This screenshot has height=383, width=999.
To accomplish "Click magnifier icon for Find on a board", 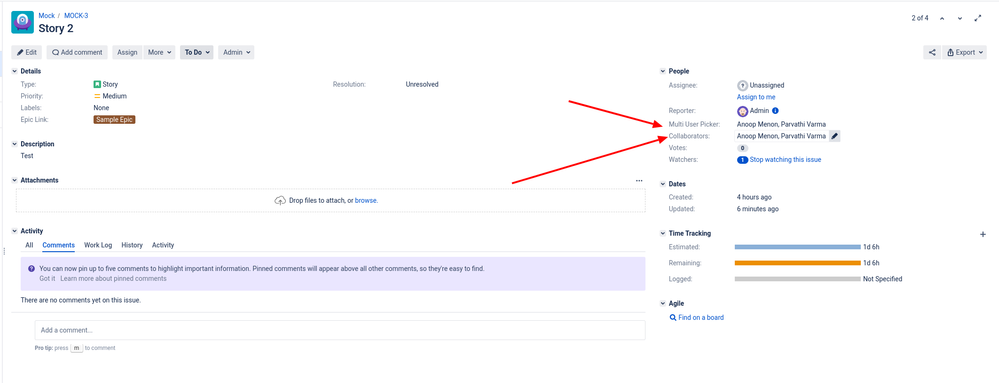I will [673, 317].
